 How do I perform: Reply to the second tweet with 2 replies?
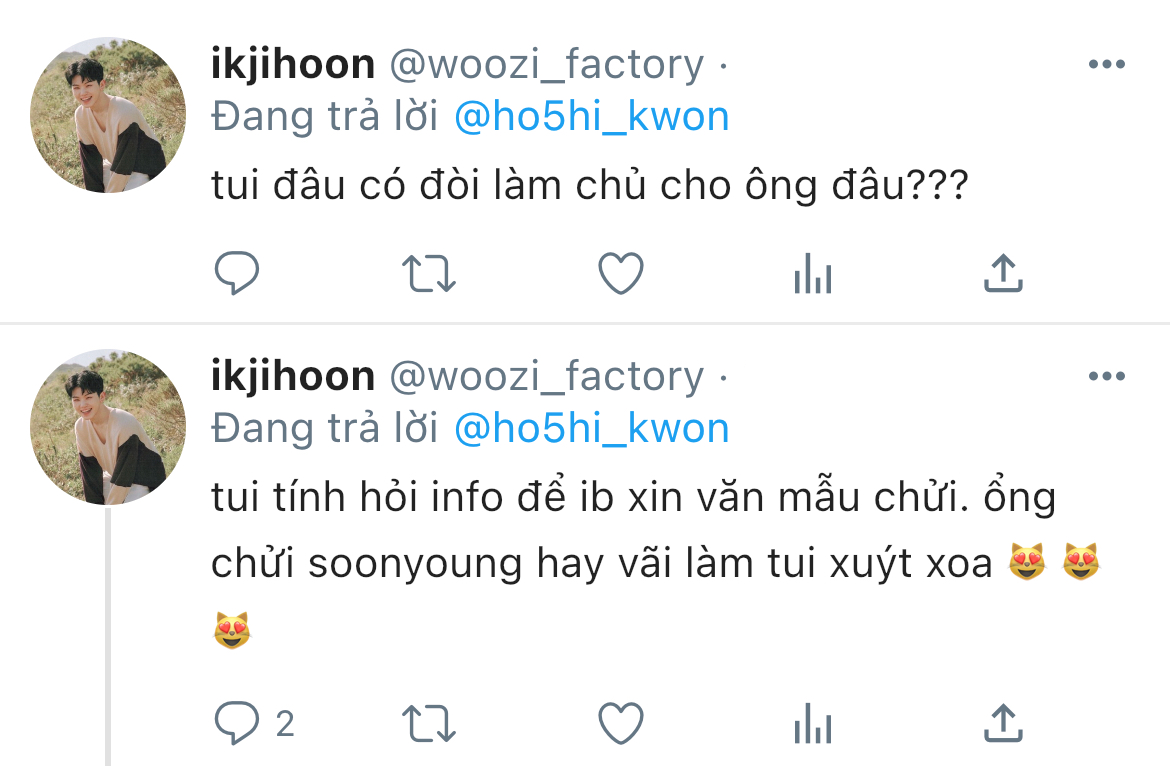click(254, 723)
